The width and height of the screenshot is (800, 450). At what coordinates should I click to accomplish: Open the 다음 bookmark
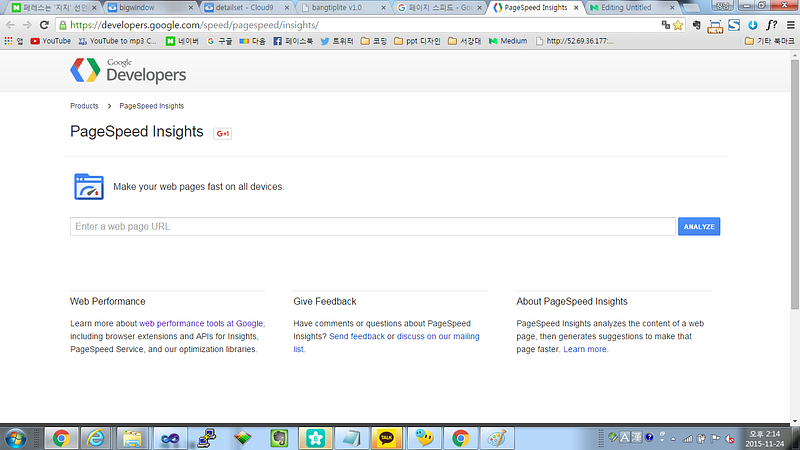tap(253, 41)
